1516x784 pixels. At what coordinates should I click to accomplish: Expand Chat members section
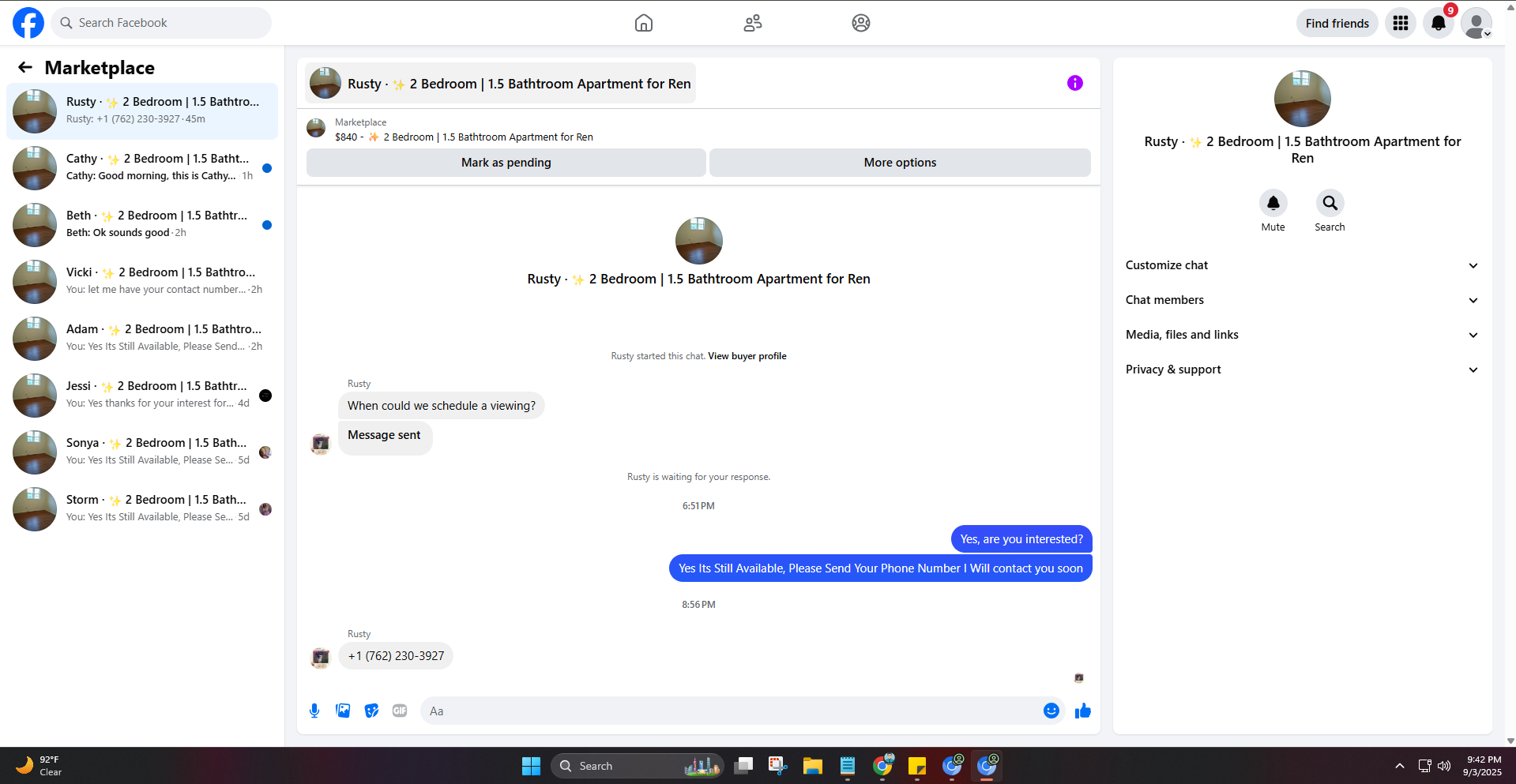pos(1302,300)
